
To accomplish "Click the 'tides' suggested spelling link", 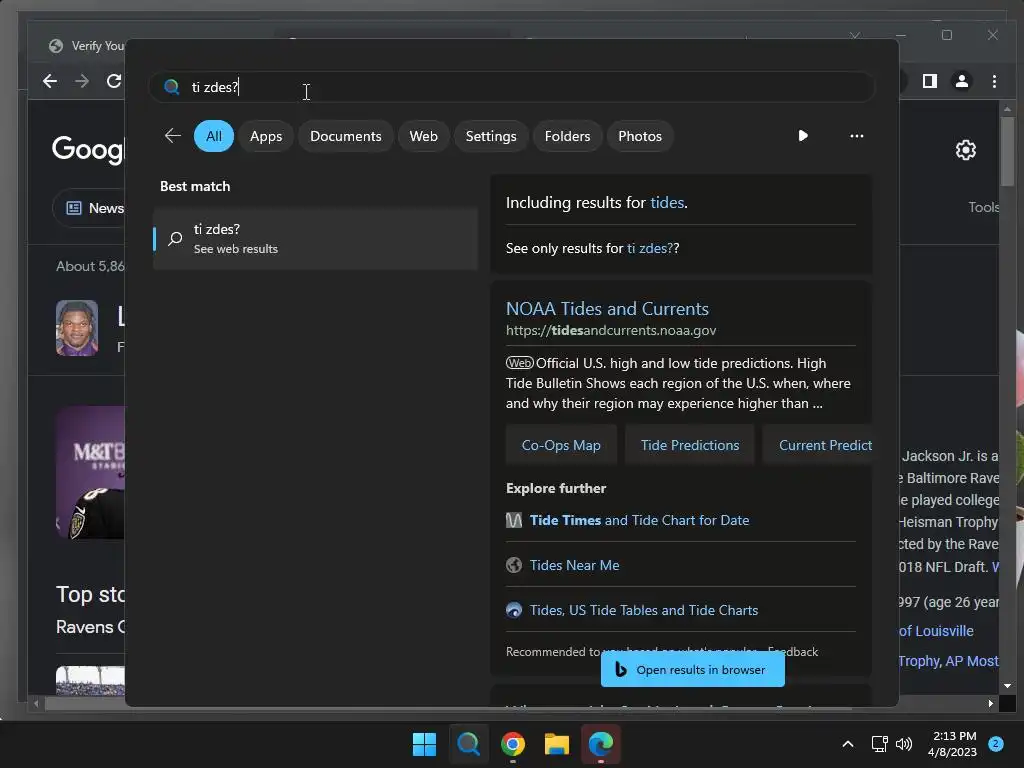I will coord(667,202).
